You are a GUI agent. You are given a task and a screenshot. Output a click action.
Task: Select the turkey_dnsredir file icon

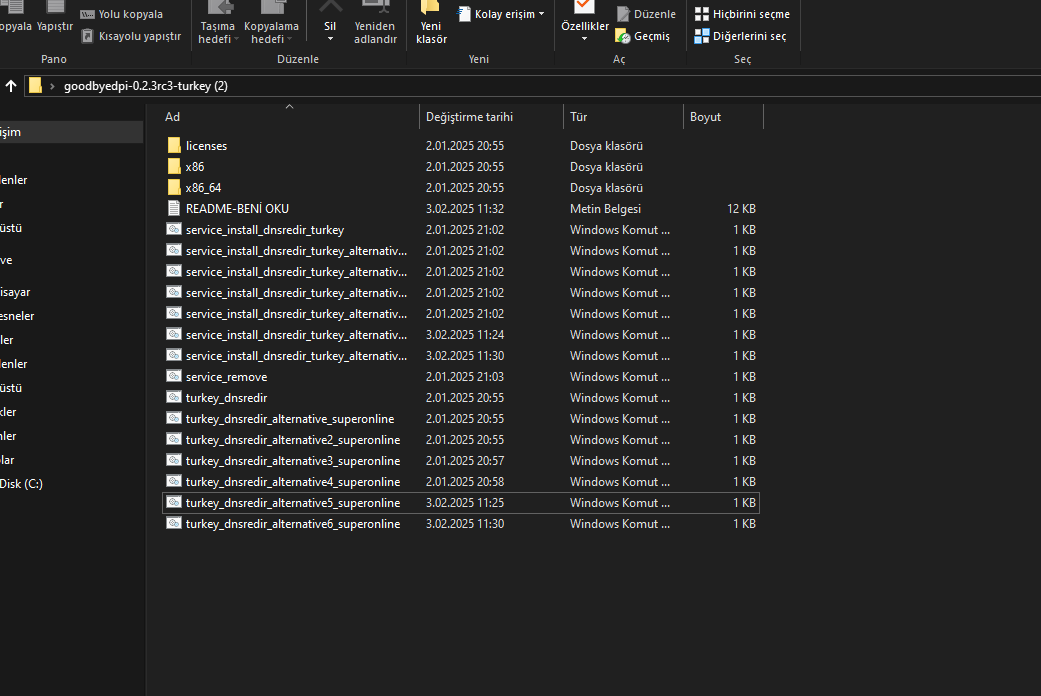[174, 397]
